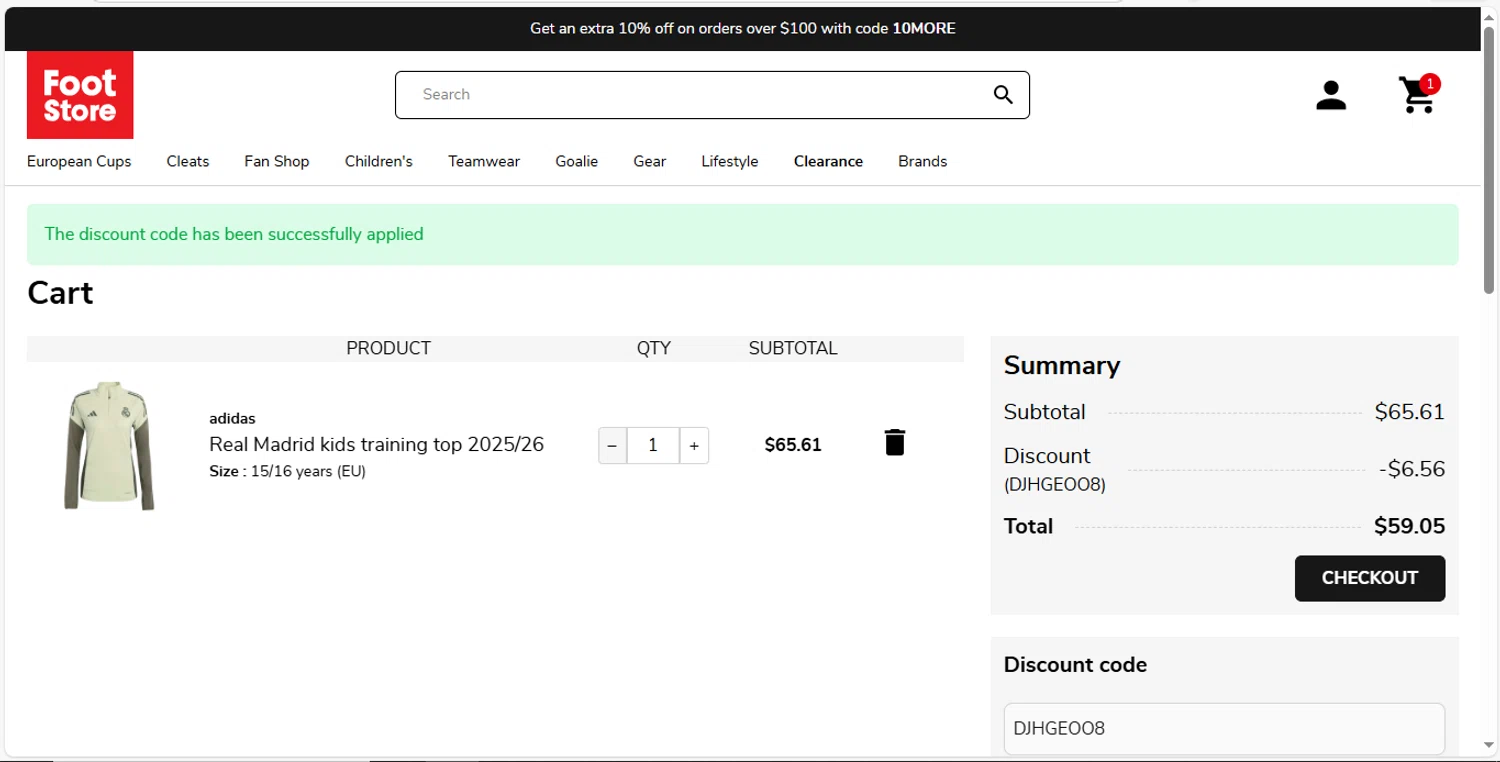Open the Fan Shop menu
This screenshot has width=1500, height=762.
277,161
